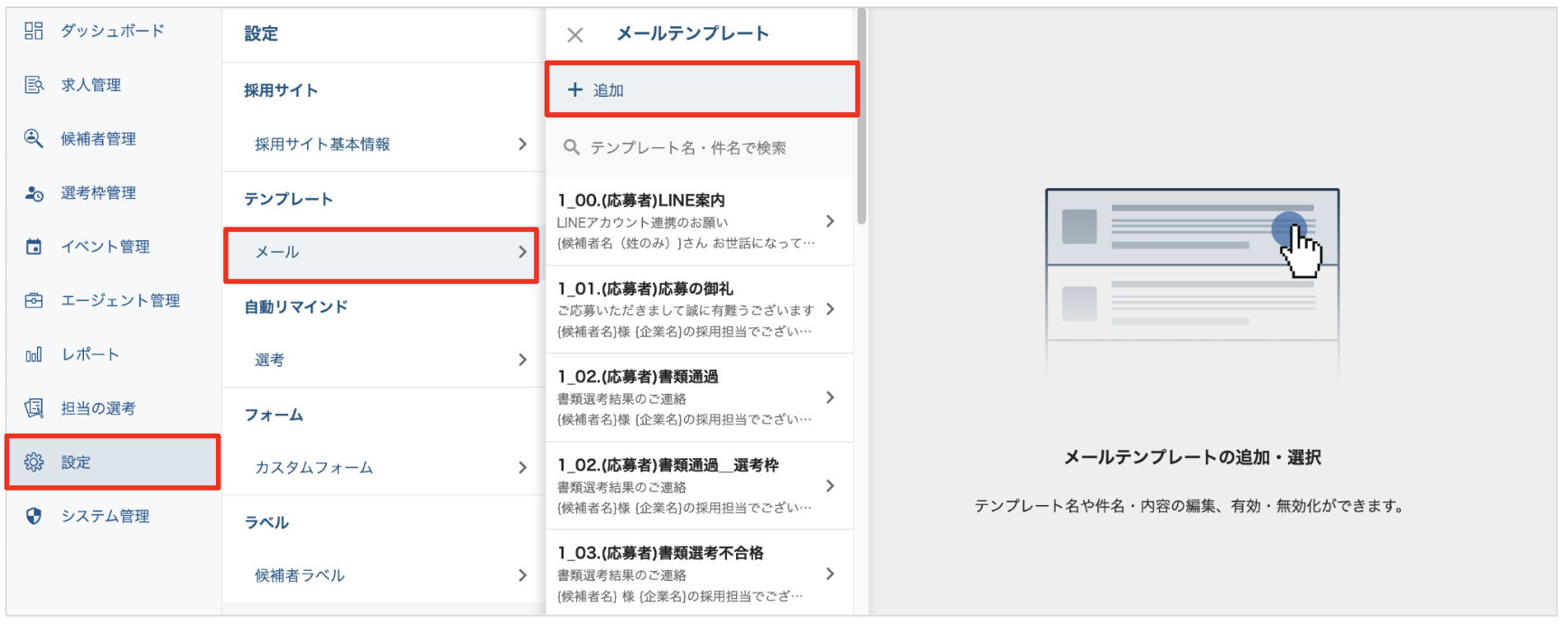This screenshot has width=1568, height=627.
Task: Click the システム管理 shield icon
Action: tap(33, 516)
